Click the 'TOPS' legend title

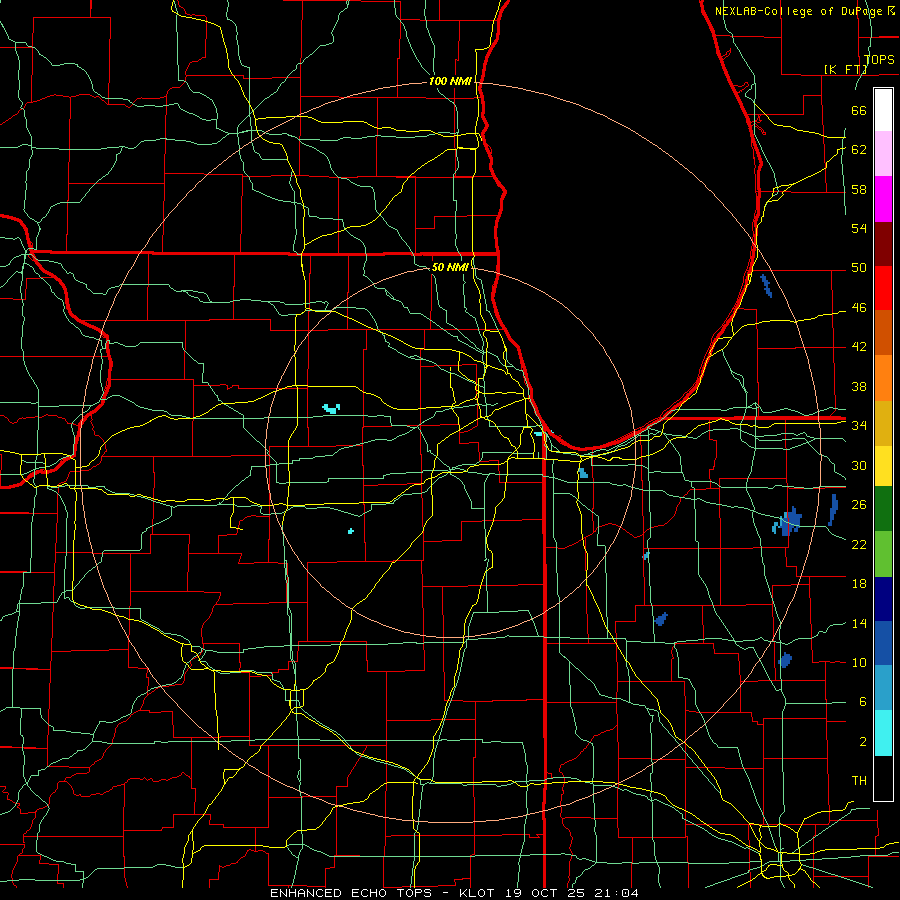click(879, 59)
